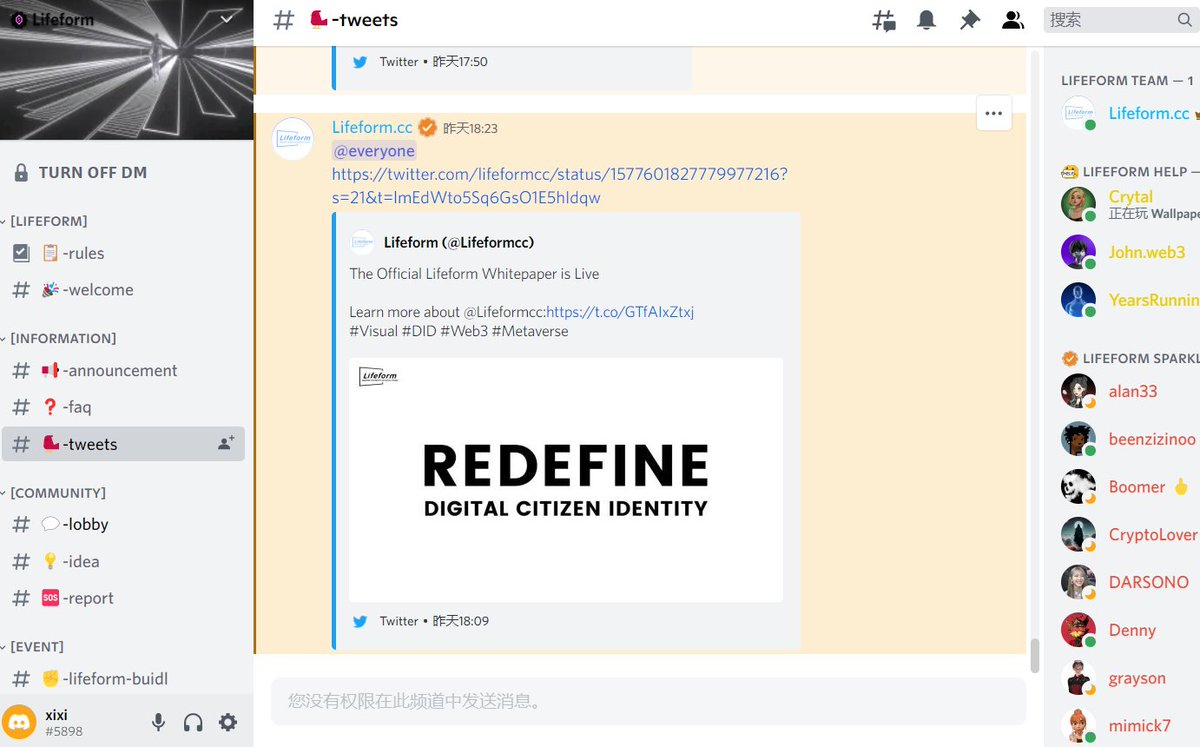Screen dimensions: 1200x747
Task: Click the @everyone mention
Action: tap(374, 151)
